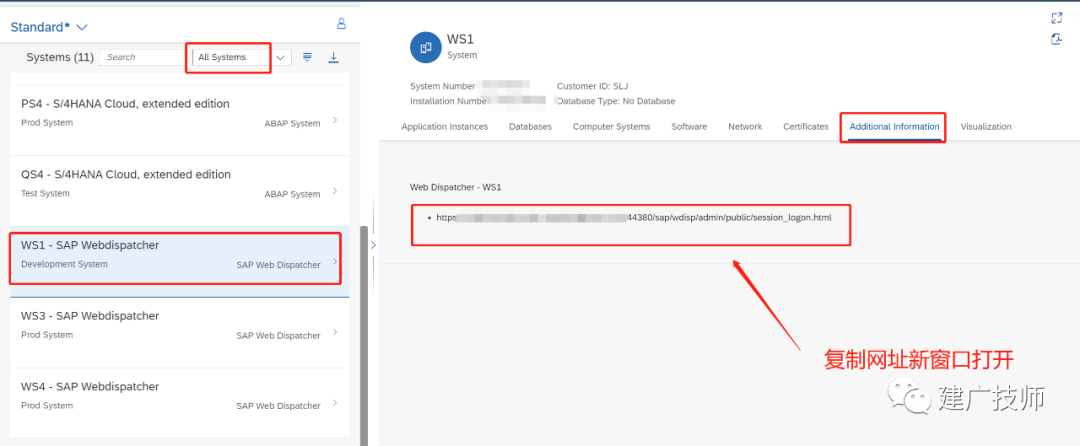This screenshot has height=446, width=1080.
Task: Expand the Standard view variant dropdown
Action: click(83, 28)
